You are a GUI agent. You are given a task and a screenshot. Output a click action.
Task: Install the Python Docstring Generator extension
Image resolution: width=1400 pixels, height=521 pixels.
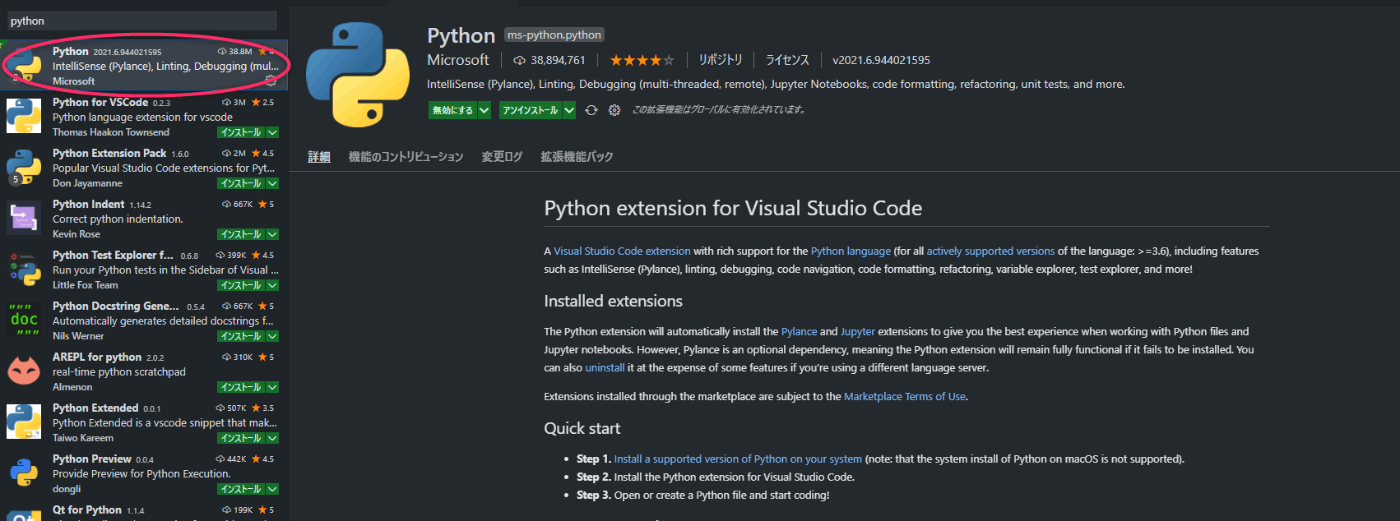pos(241,336)
